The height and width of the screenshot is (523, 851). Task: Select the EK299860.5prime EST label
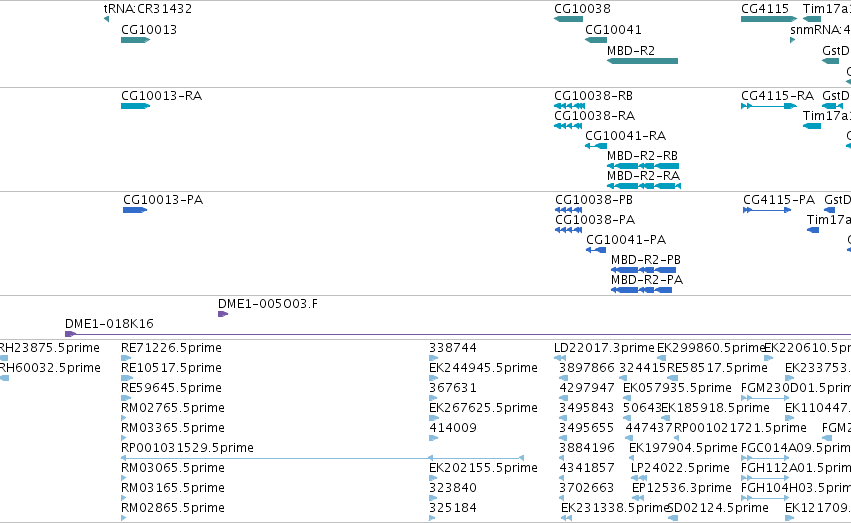711,348
